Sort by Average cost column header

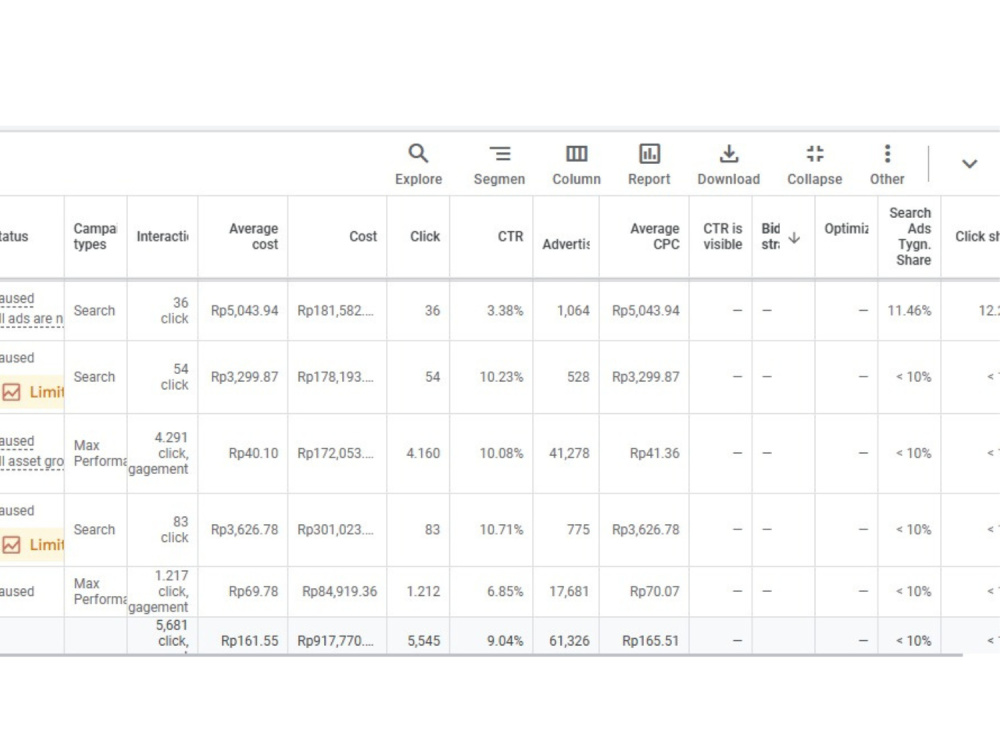253,237
